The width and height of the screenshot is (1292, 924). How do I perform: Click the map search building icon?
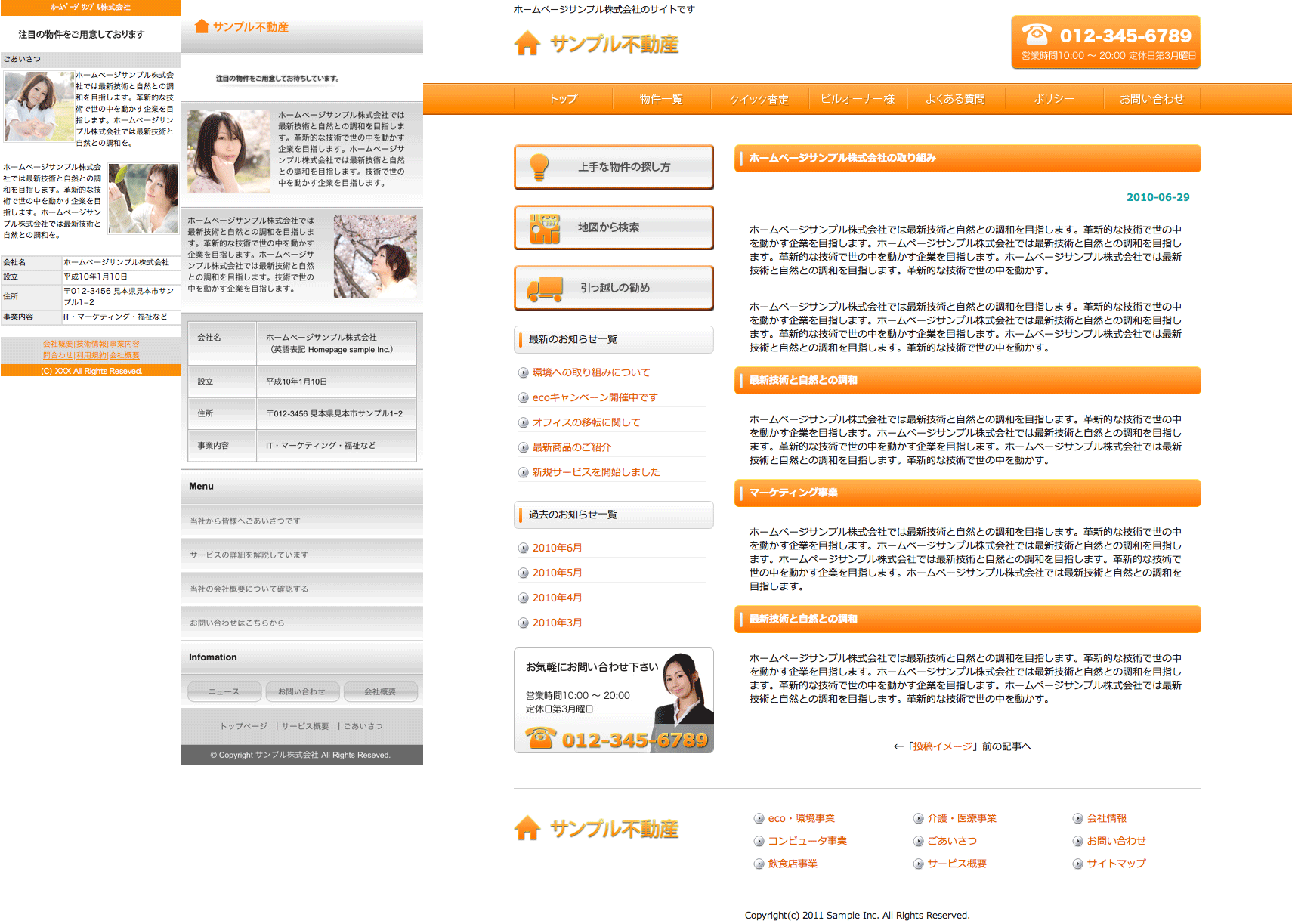544,228
